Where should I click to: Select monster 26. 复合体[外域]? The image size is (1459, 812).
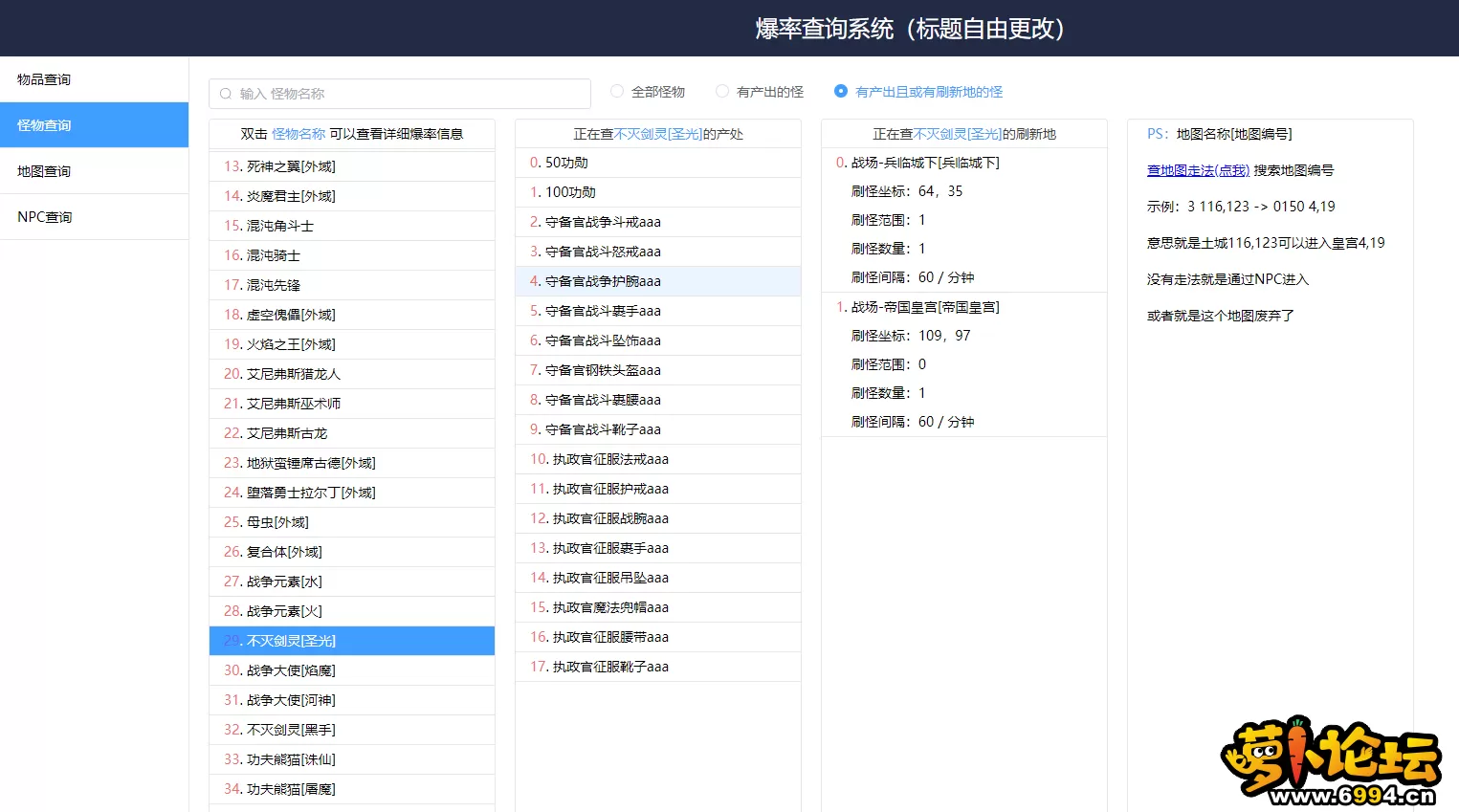tap(352, 552)
